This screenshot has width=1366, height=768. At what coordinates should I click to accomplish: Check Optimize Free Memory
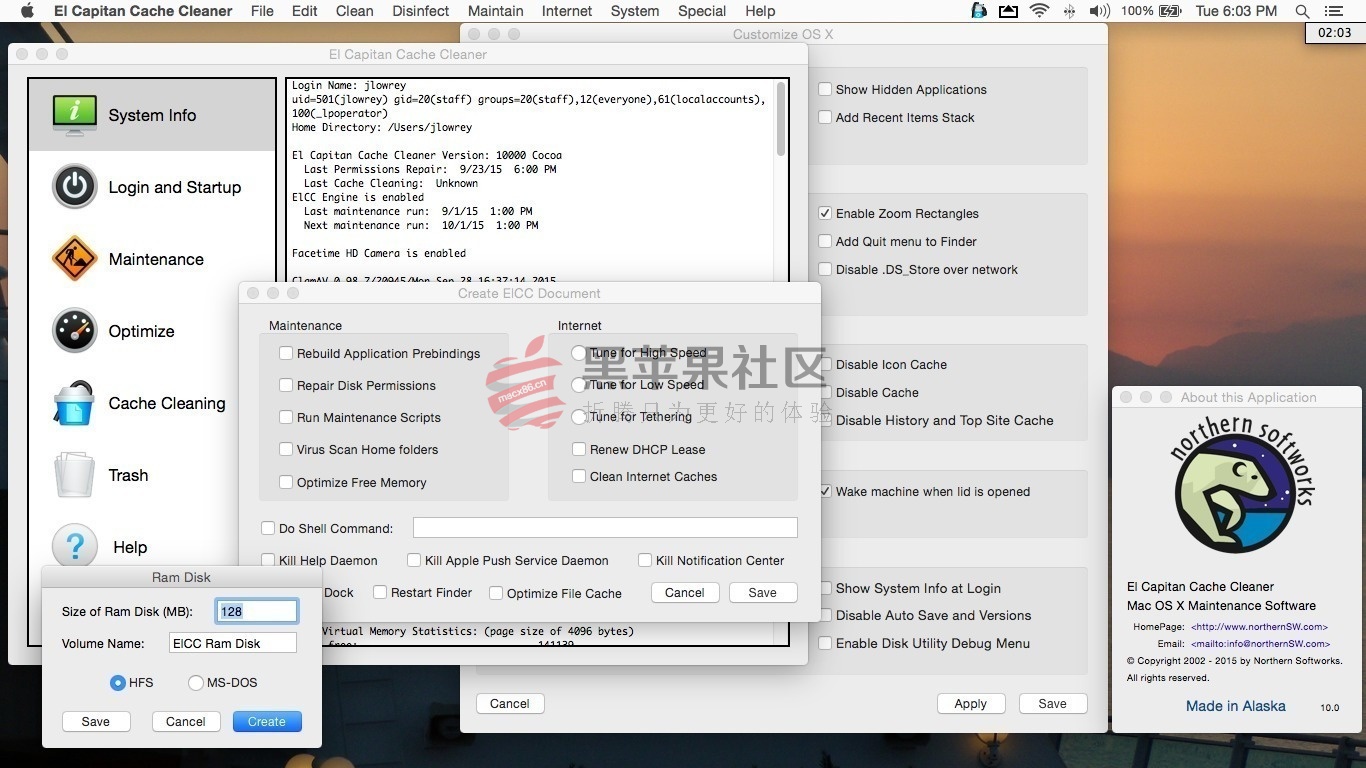coord(286,482)
